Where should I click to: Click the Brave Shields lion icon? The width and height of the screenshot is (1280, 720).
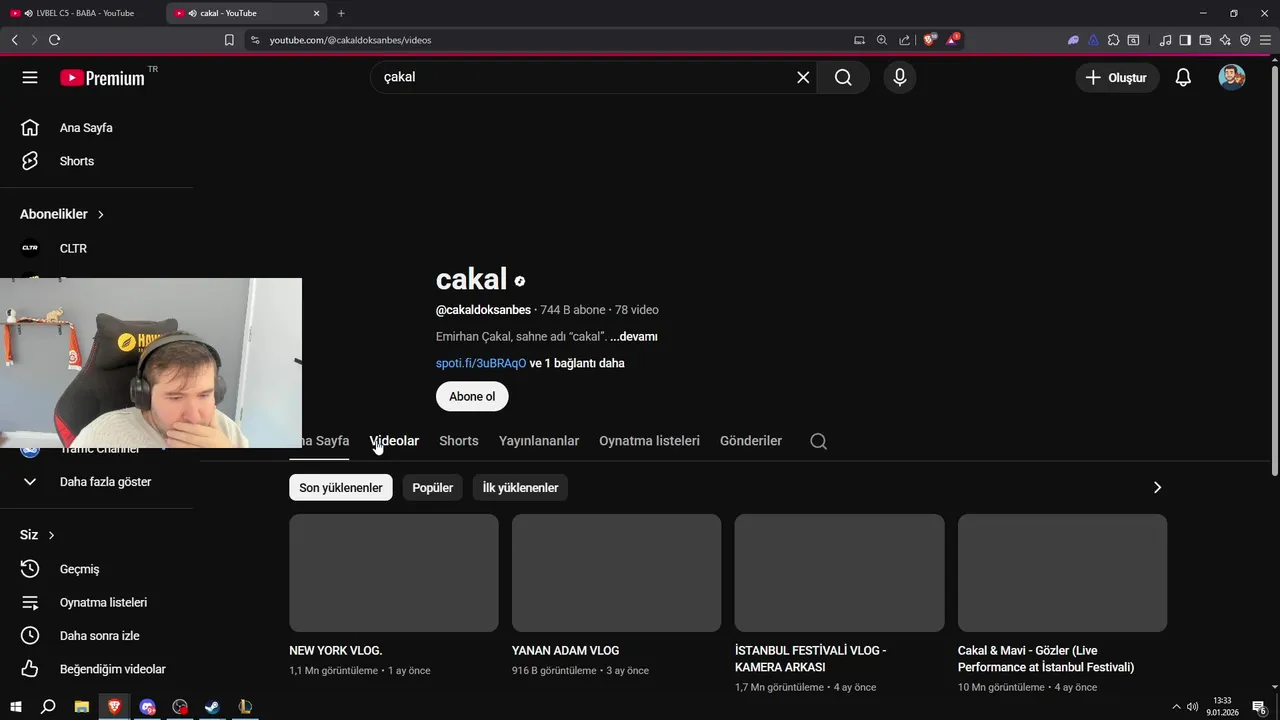click(930, 40)
